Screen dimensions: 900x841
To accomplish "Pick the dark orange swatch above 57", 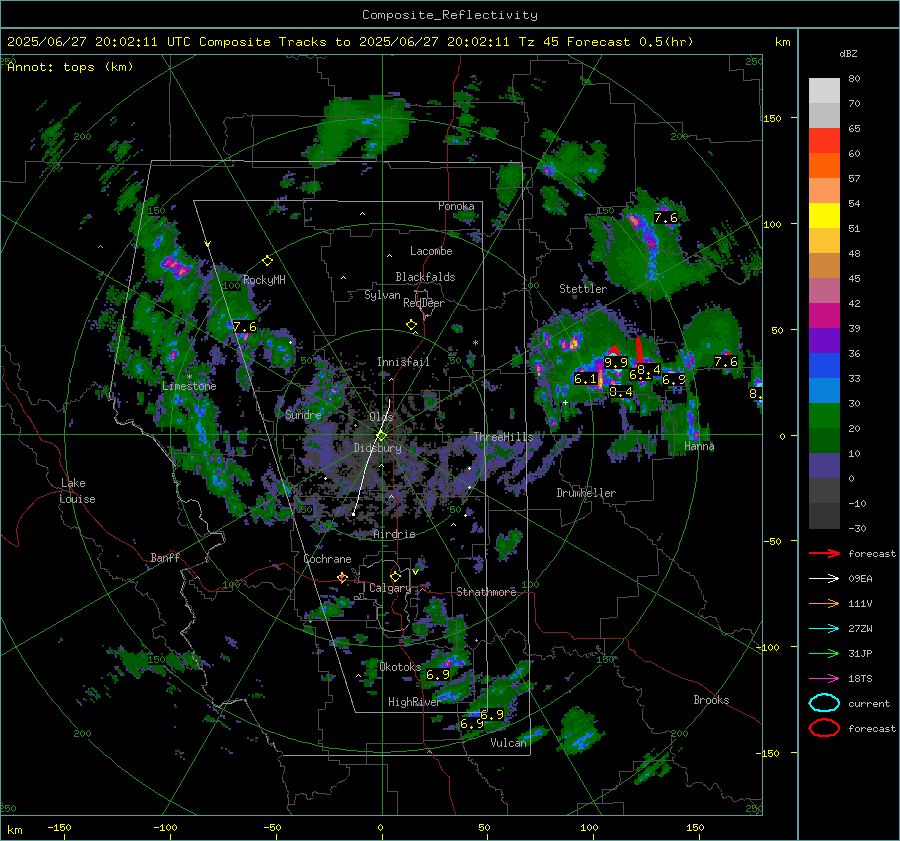I will pos(824,165).
